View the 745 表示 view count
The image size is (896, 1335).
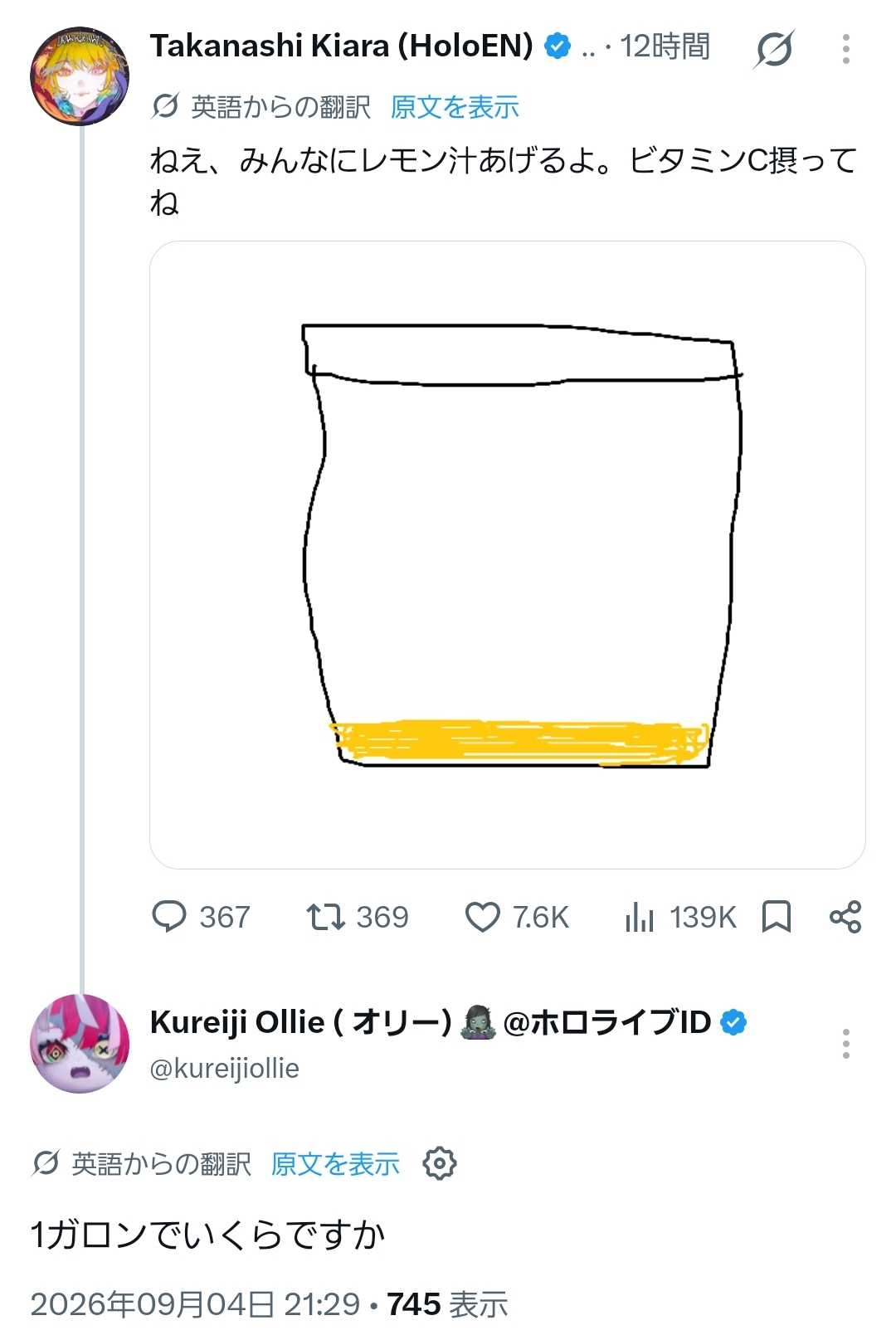(447, 1304)
